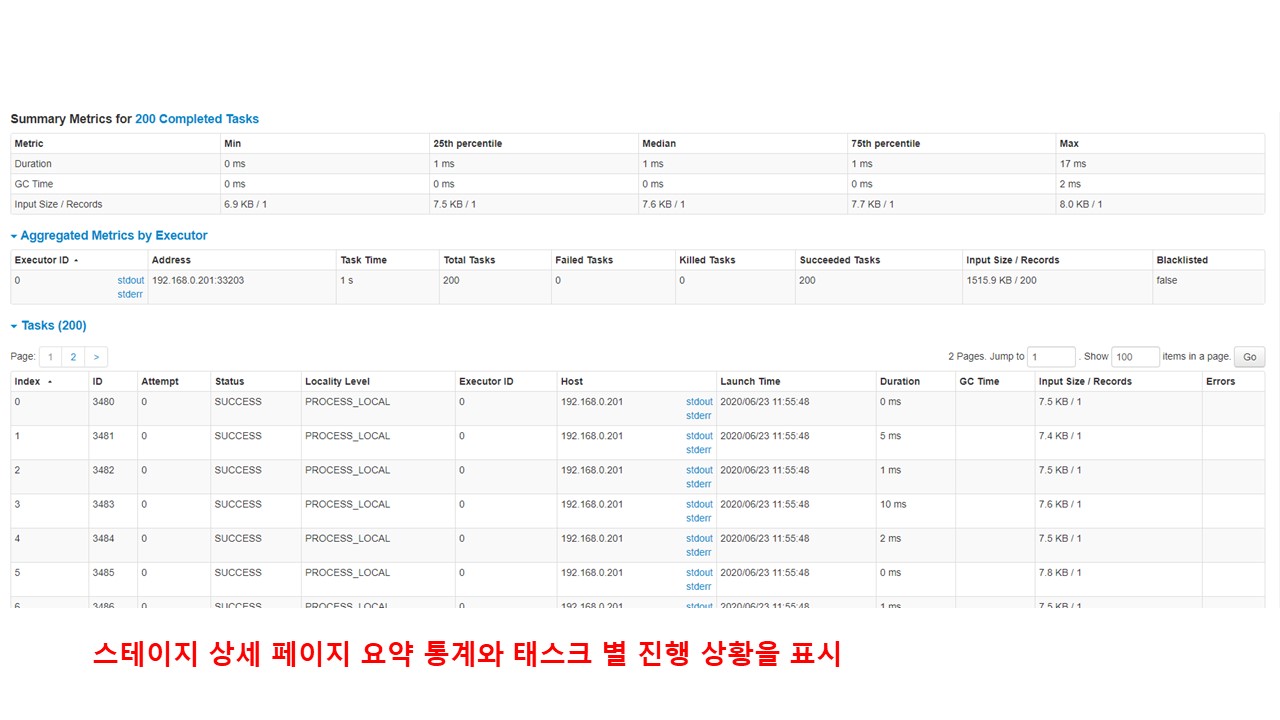Screen dimensions: 1280x720
Task: Open stderr log for executor 0 summary
Action: pyautogui.click(x=130, y=295)
